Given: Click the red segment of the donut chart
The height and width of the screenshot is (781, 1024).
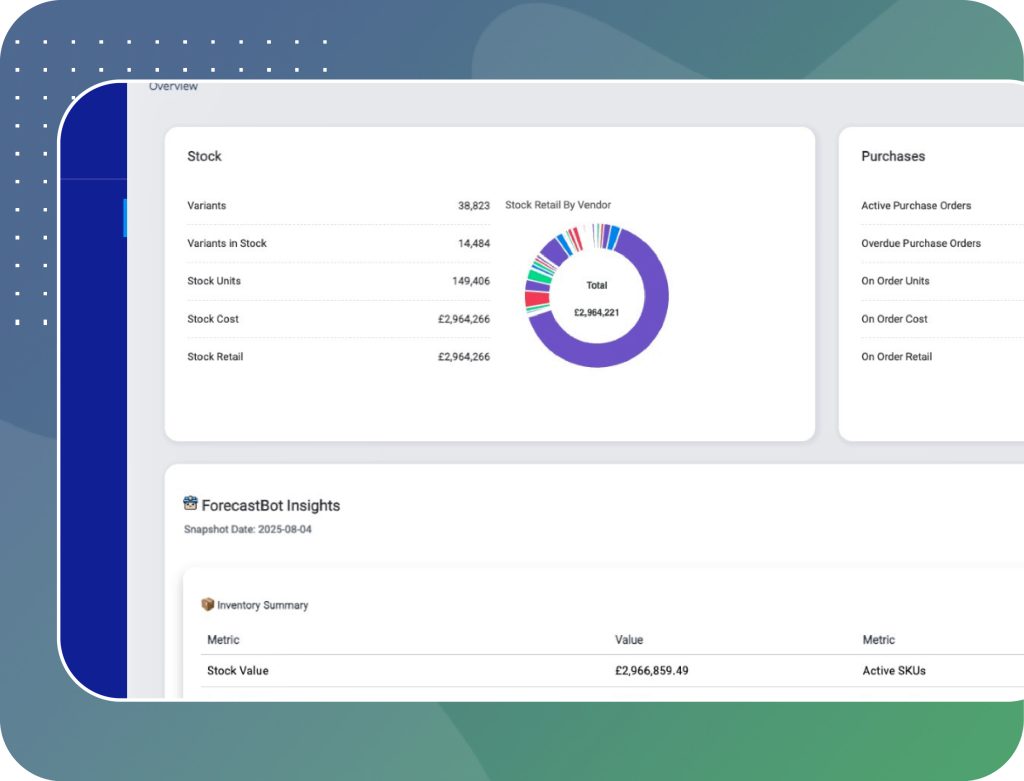Looking at the screenshot, I should pyautogui.click(x=537, y=298).
